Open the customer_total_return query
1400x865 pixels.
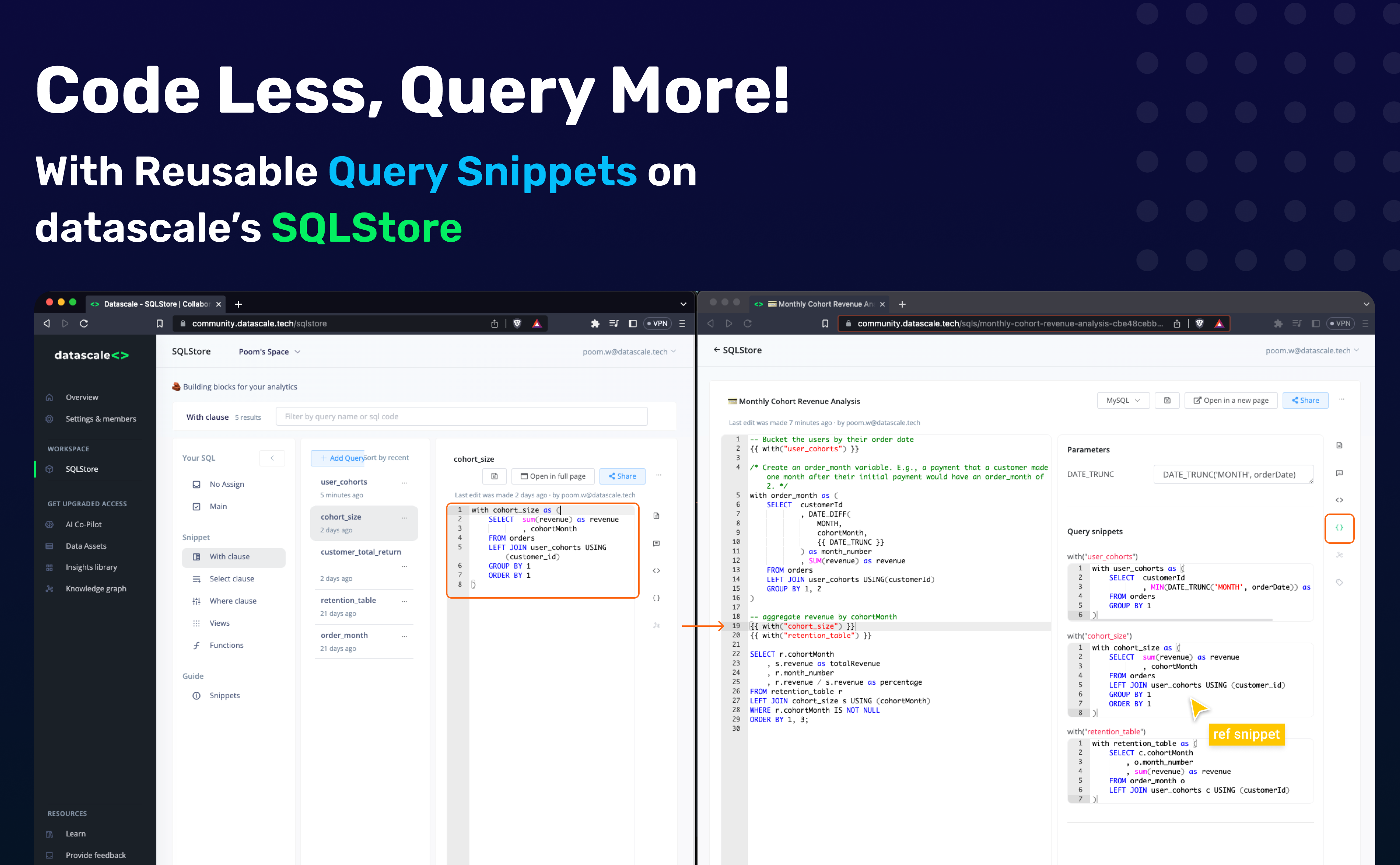click(361, 552)
